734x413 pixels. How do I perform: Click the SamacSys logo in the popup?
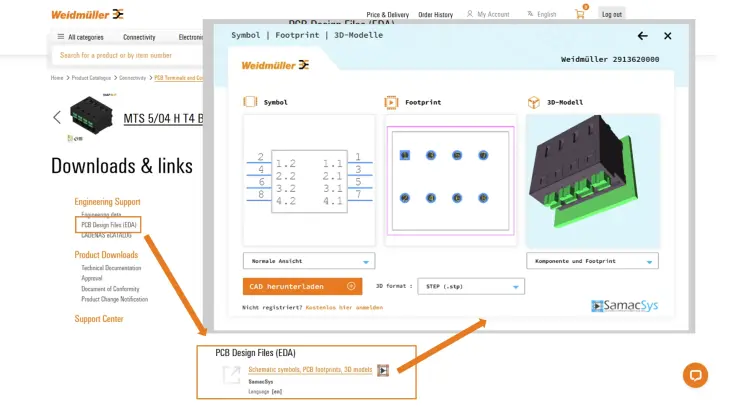[625, 305]
